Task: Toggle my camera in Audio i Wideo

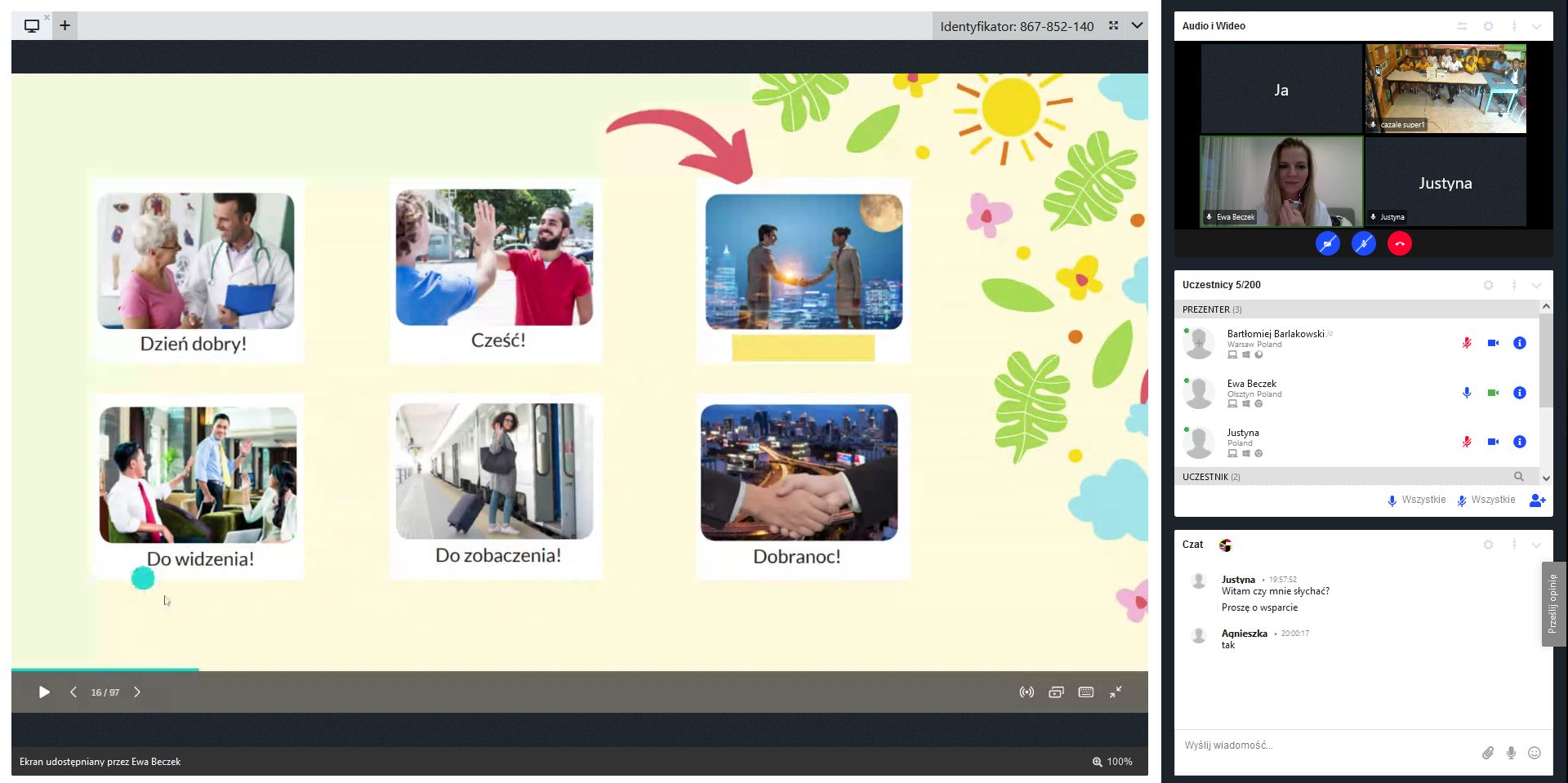Action: [1327, 243]
